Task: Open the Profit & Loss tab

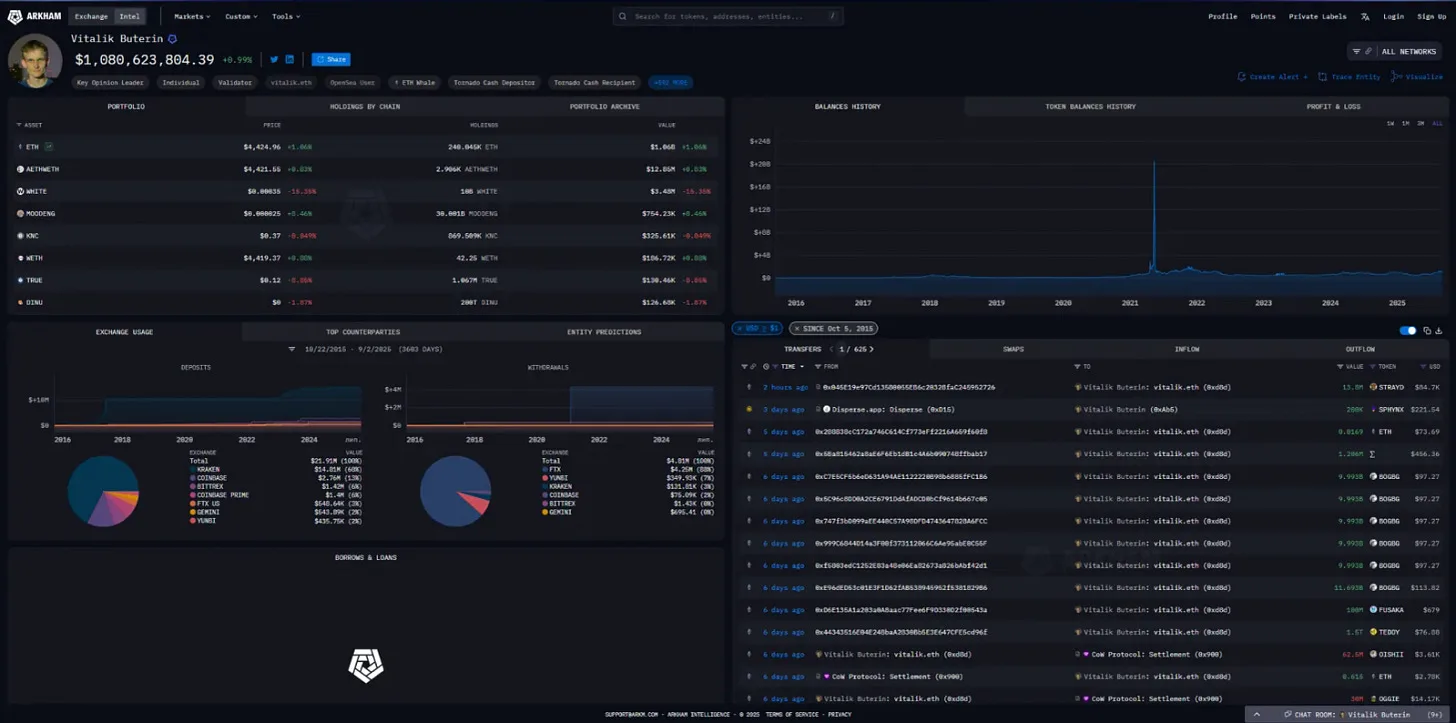Action: (1333, 106)
